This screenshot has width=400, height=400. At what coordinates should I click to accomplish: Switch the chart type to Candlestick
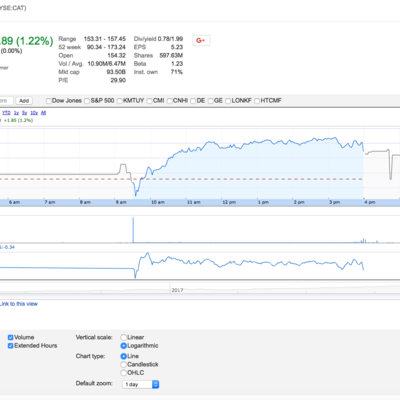click(x=124, y=365)
